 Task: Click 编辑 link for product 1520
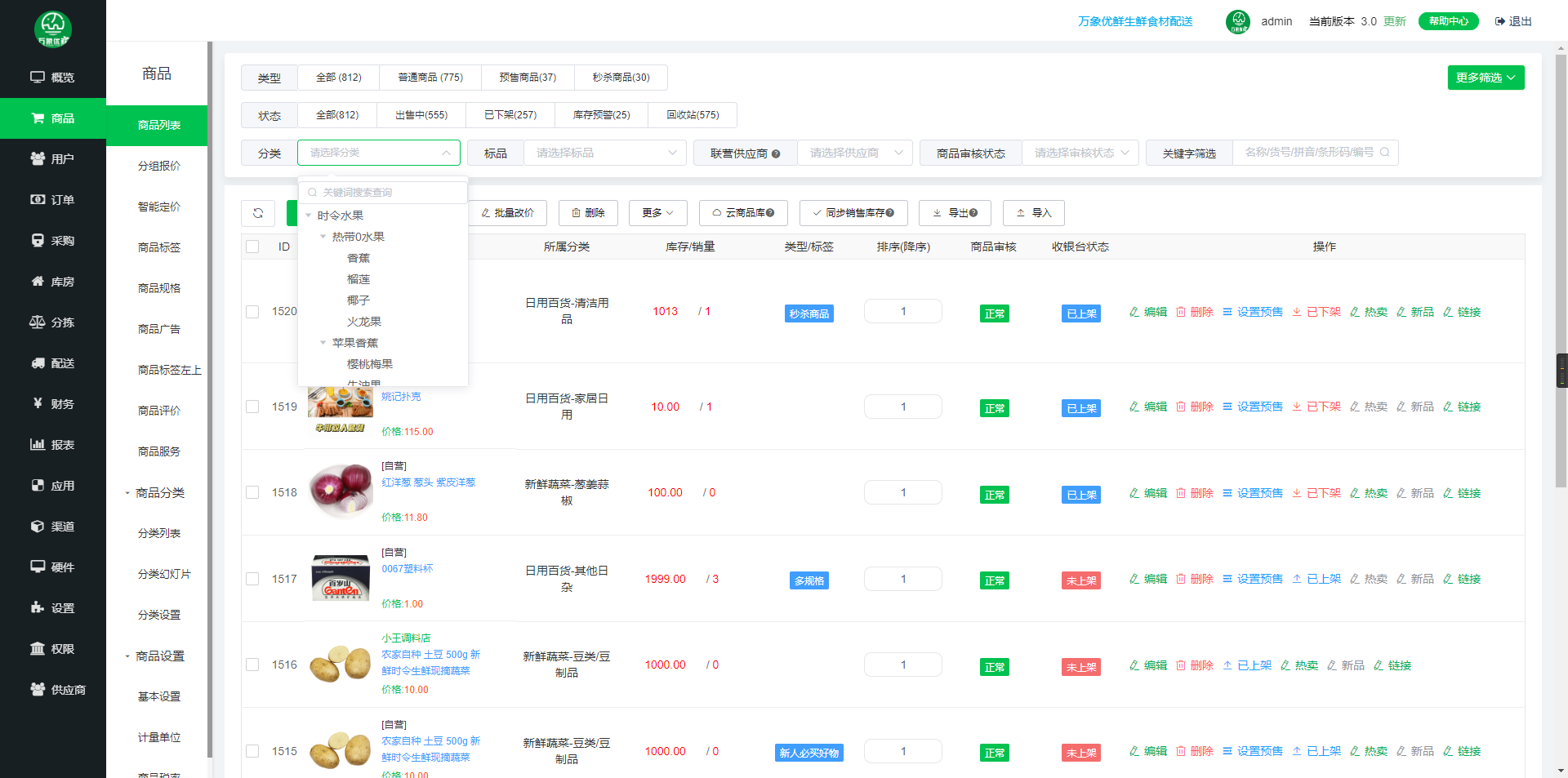1148,312
